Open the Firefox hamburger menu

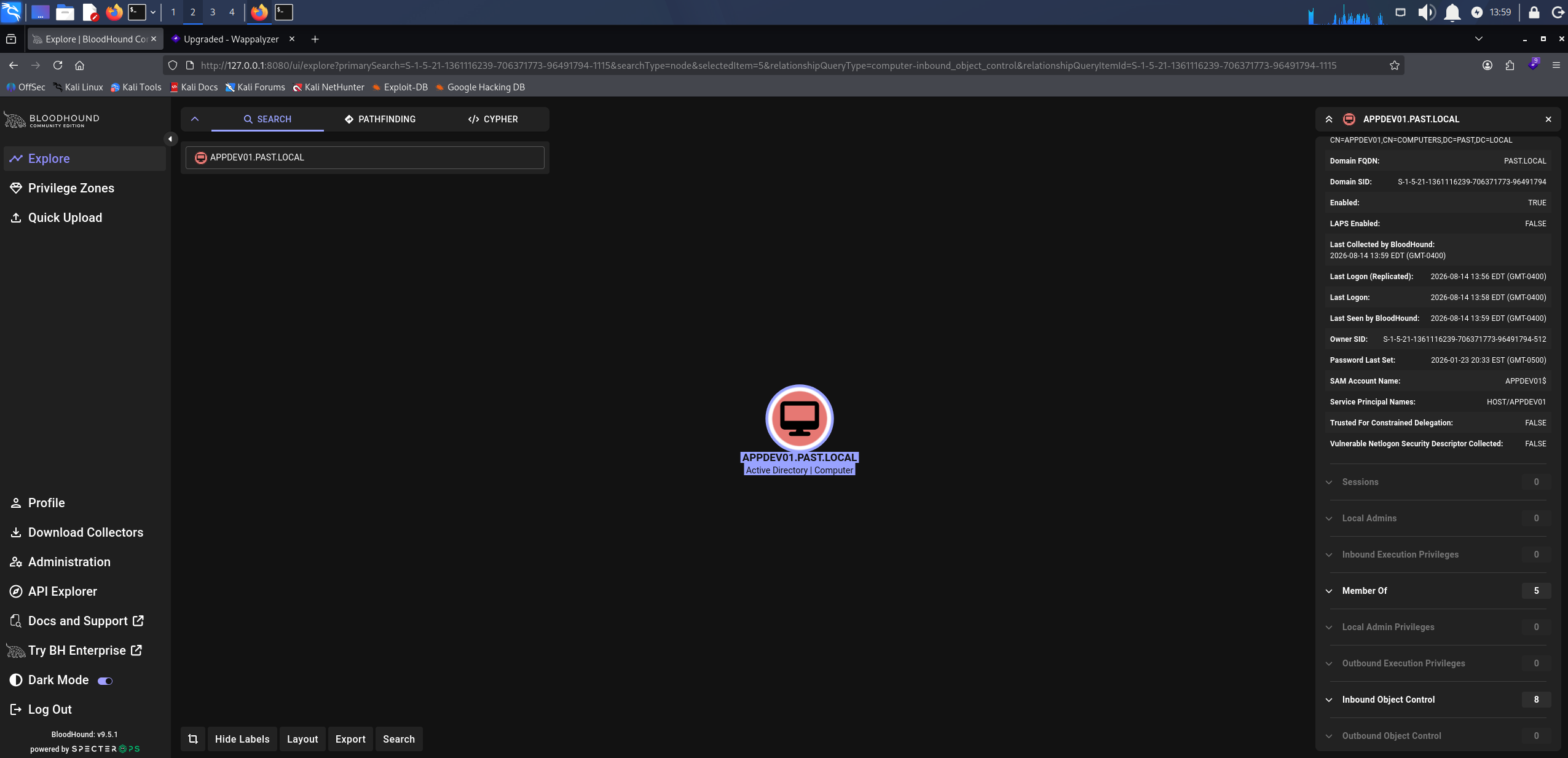click(1556, 65)
